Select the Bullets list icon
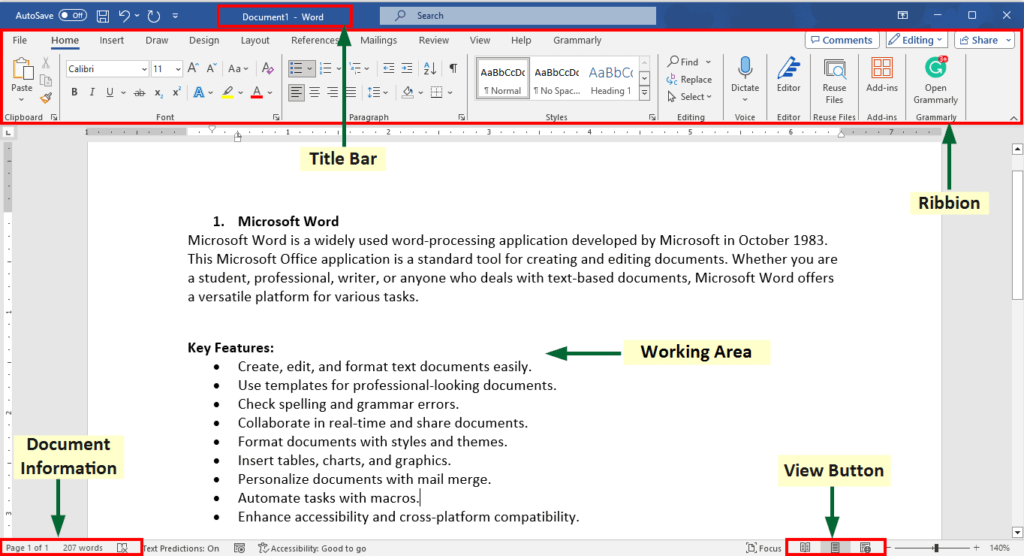This screenshot has height=556, width=1024. (x=296, y=68)
